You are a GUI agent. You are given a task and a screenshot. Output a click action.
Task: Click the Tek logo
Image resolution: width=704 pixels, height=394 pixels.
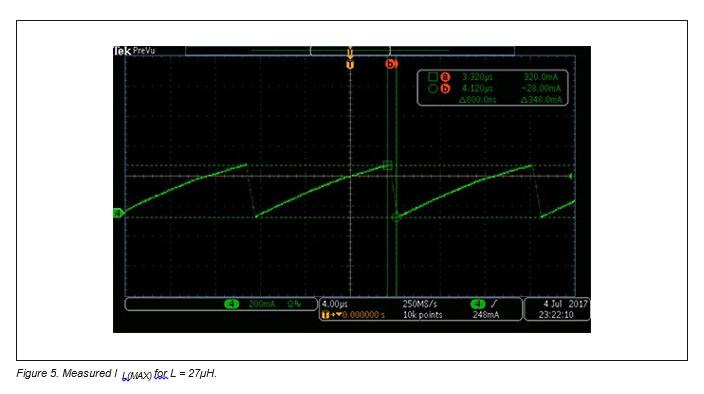point(122,51)
